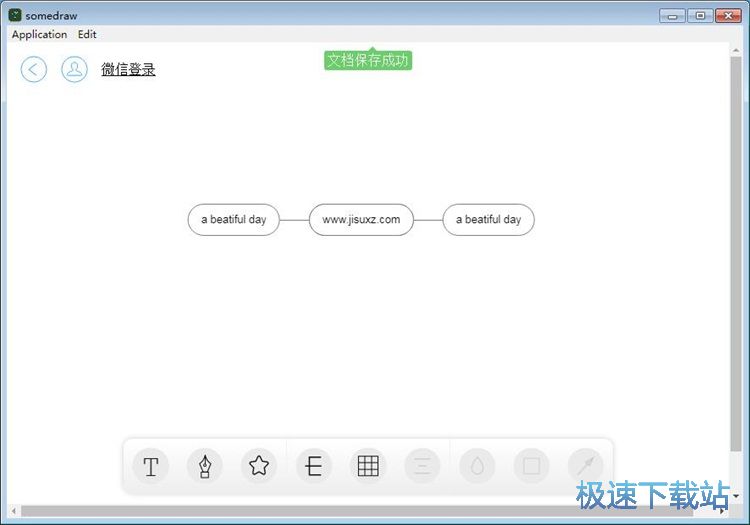Dismiss the green 文档保存成功 notification
The image size is (750, 525).
pyautogui.click(x=368, y=60)
